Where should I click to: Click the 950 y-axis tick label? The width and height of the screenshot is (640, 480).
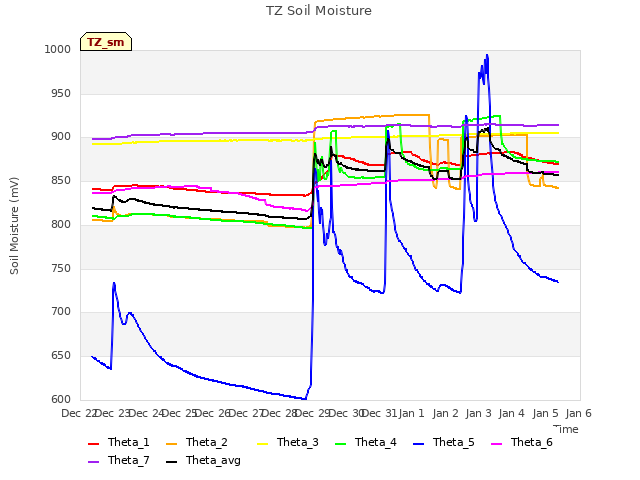click(61, 93)
